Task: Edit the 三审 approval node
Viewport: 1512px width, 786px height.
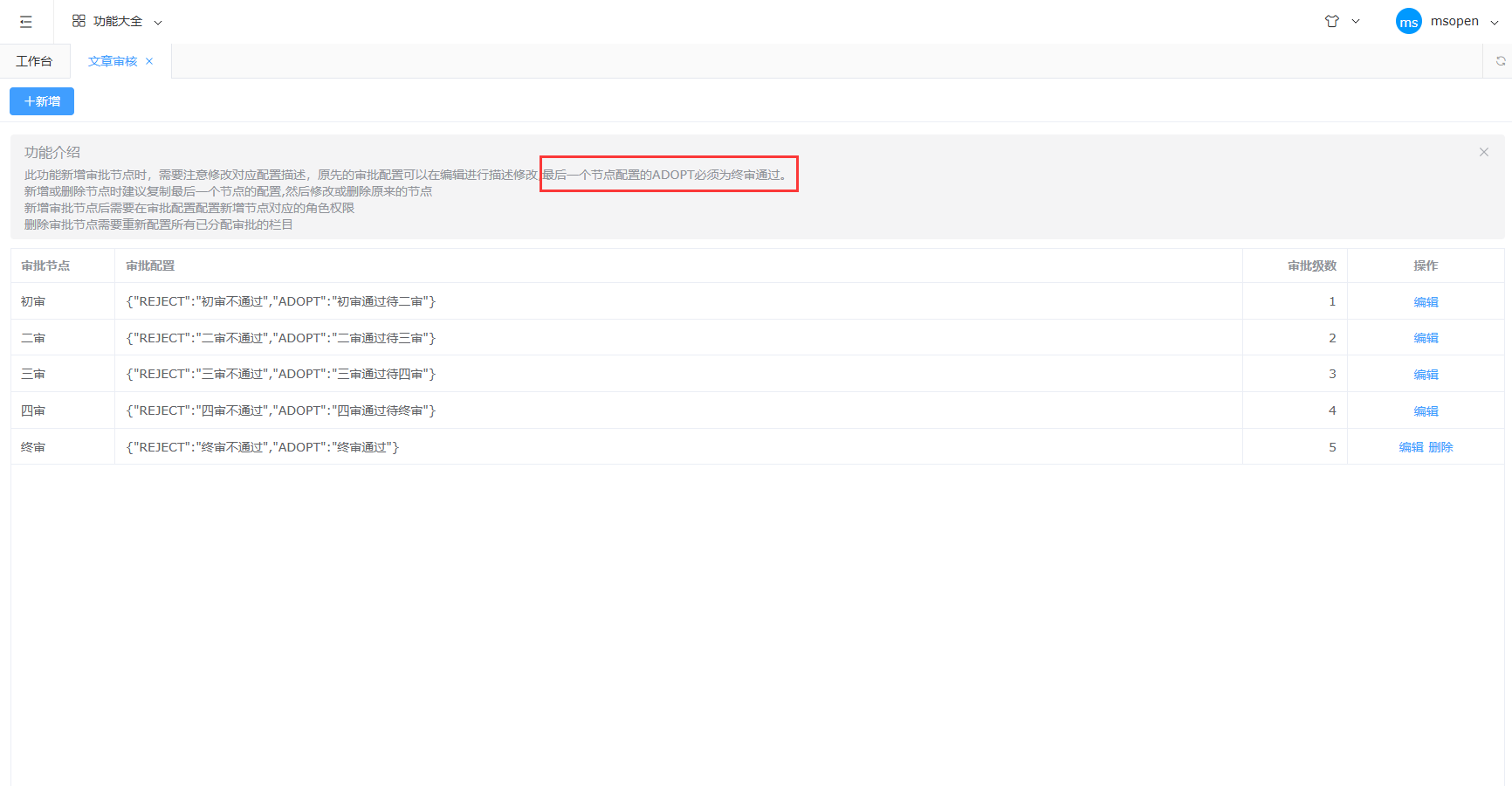Action: (1426, 375)
